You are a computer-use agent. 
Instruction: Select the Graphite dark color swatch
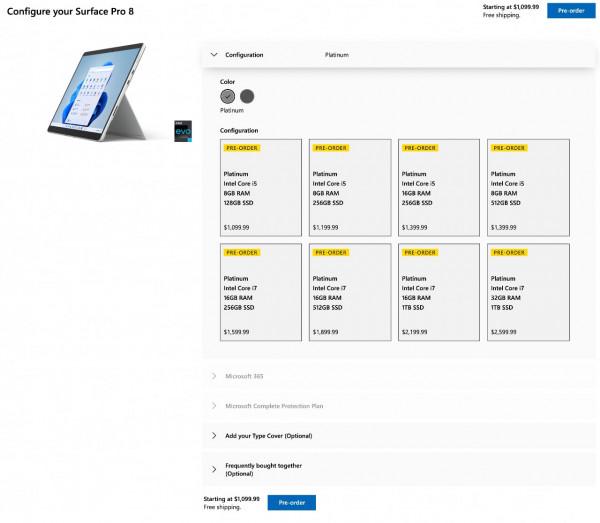click(247, 96)
